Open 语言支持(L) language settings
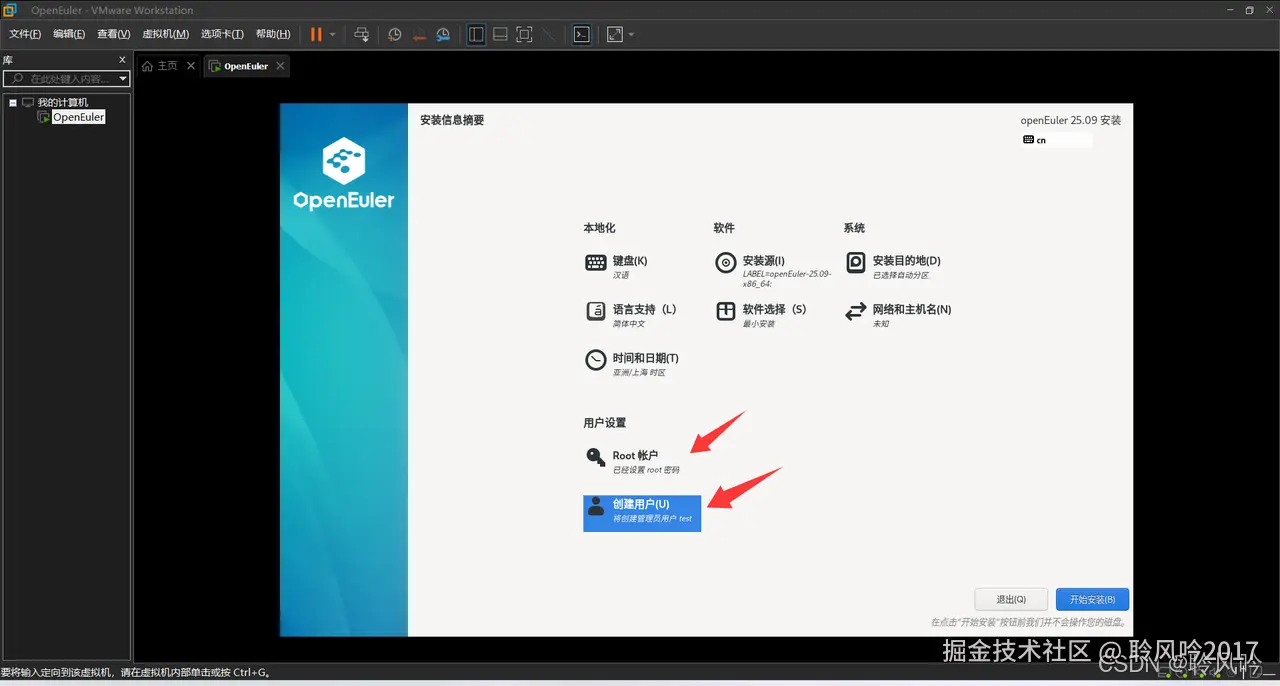This screenshot has width=1280, height=686. pos(631,315)
